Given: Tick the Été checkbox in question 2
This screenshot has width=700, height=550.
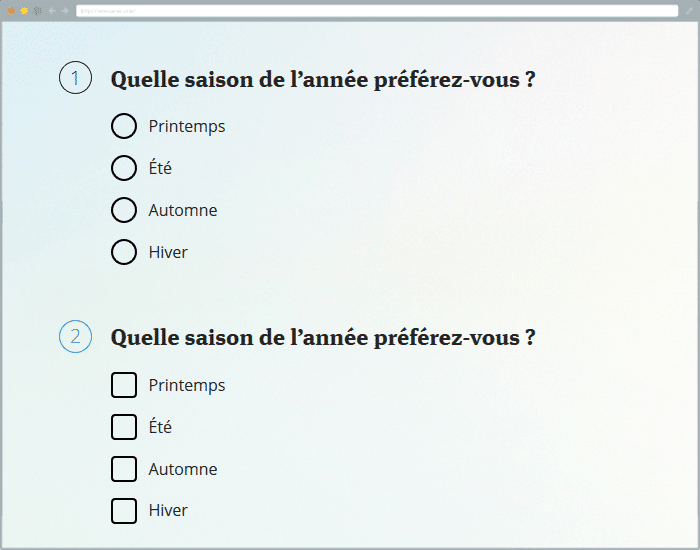Looking at the screenshot, I should (x=124, y=427).
